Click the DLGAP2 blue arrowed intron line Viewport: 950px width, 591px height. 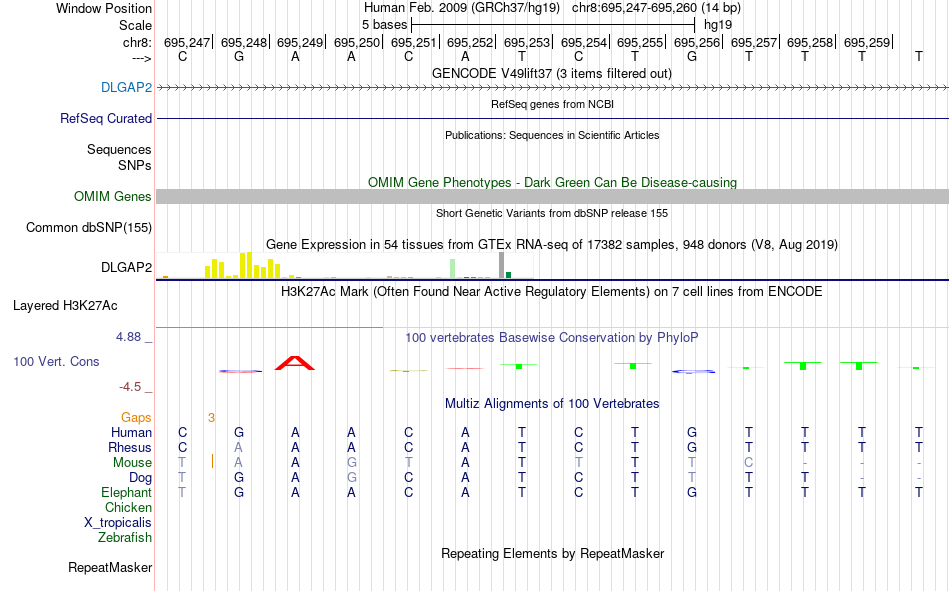[553, 87]
